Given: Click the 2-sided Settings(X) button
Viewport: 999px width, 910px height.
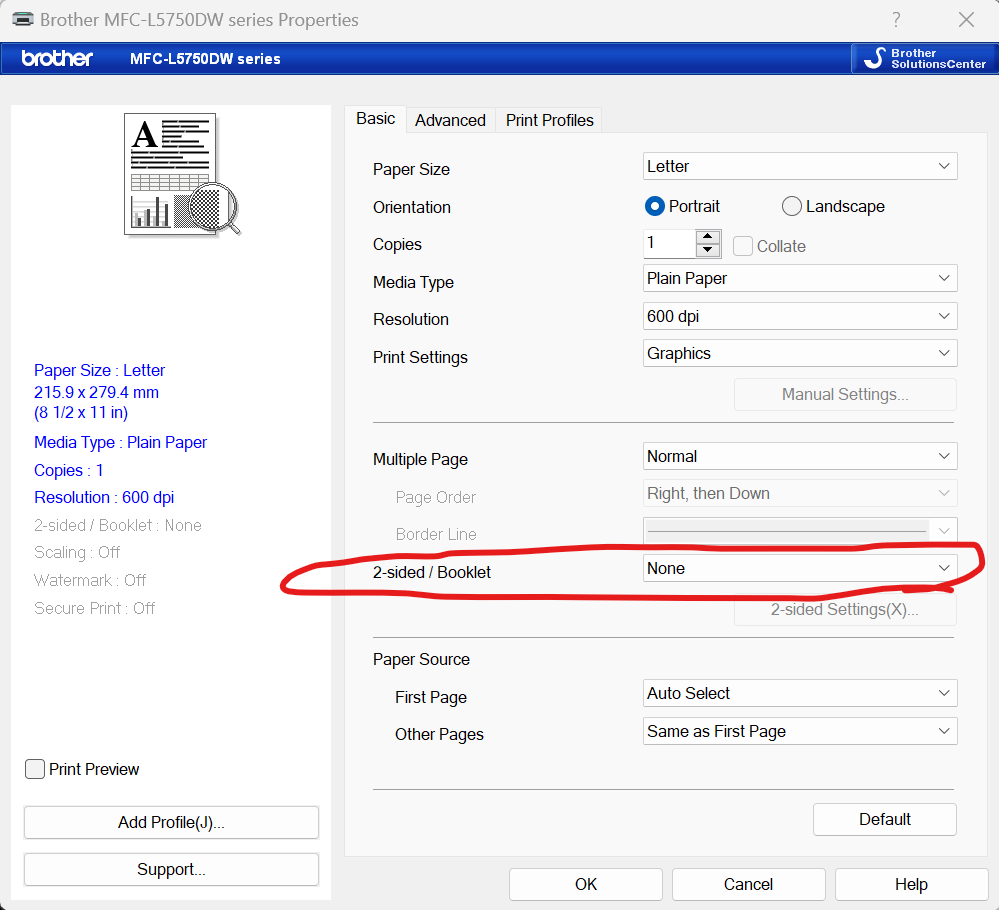Looking at the screenshot, I should (845, 610).
